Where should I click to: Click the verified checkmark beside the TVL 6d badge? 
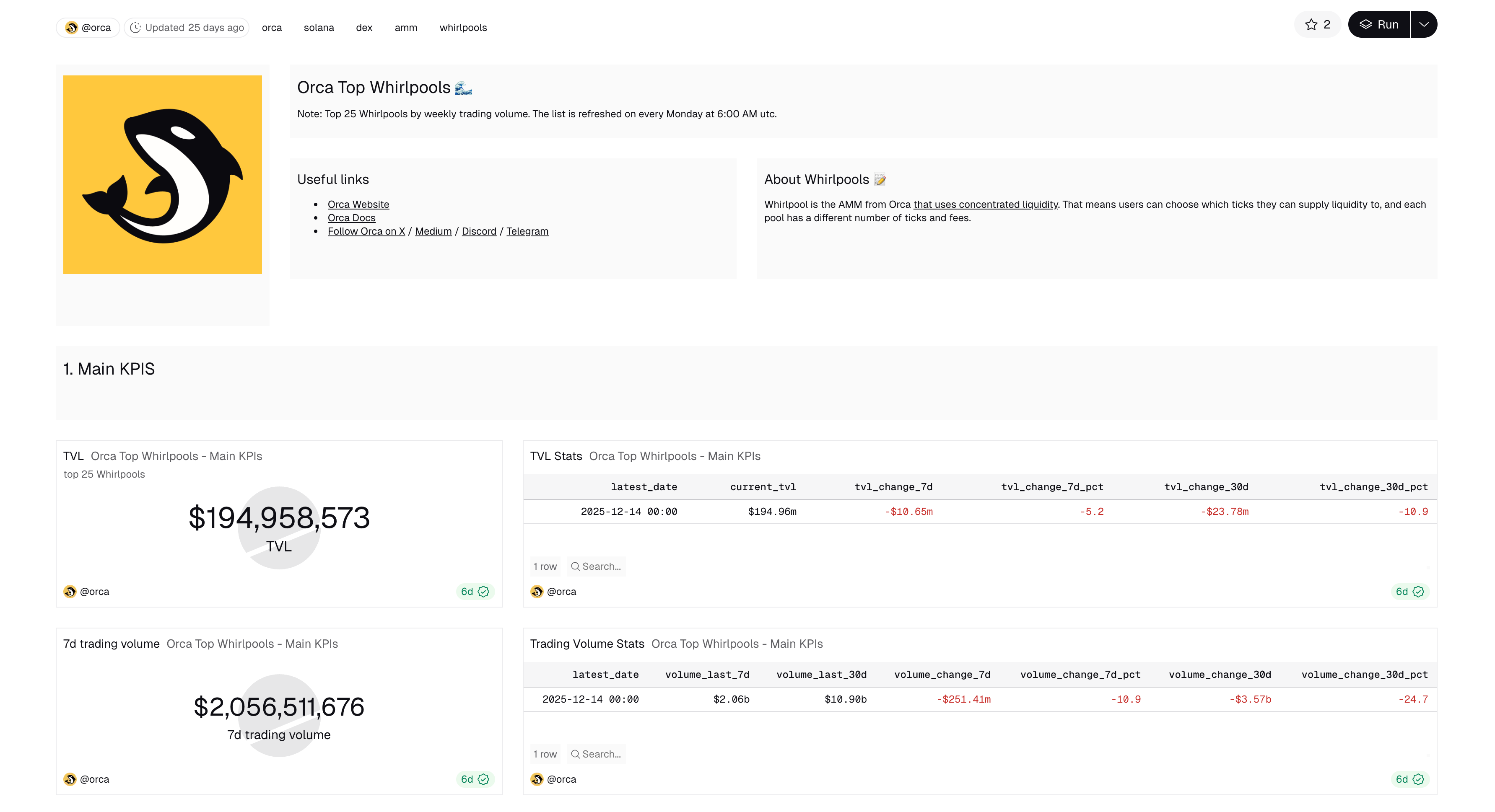[484, 592]
